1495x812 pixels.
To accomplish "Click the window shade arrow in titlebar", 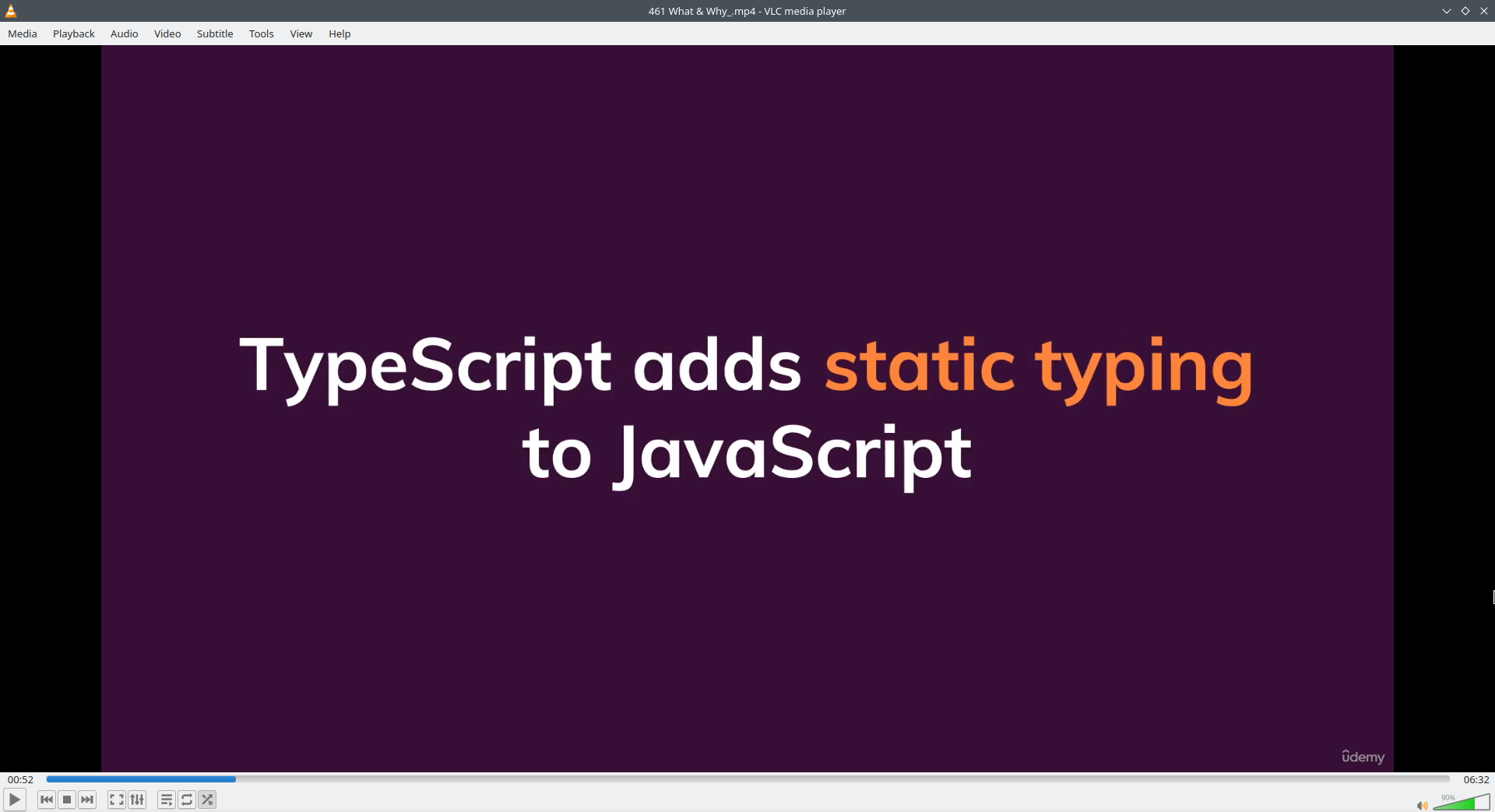I will click(x=1447, y=10).
